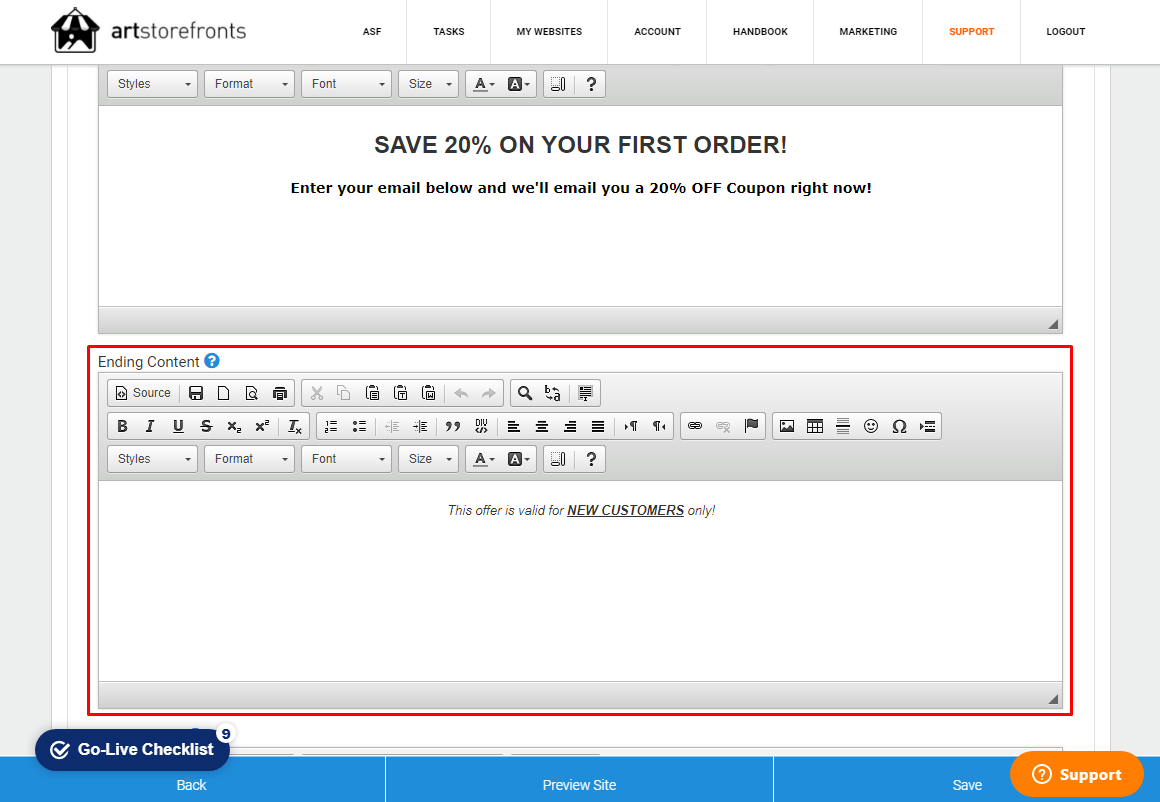Open Styles dropdown in Ending Content editor
The width and height of the screenshot is (1160, 802).
[x=152, y=459]
